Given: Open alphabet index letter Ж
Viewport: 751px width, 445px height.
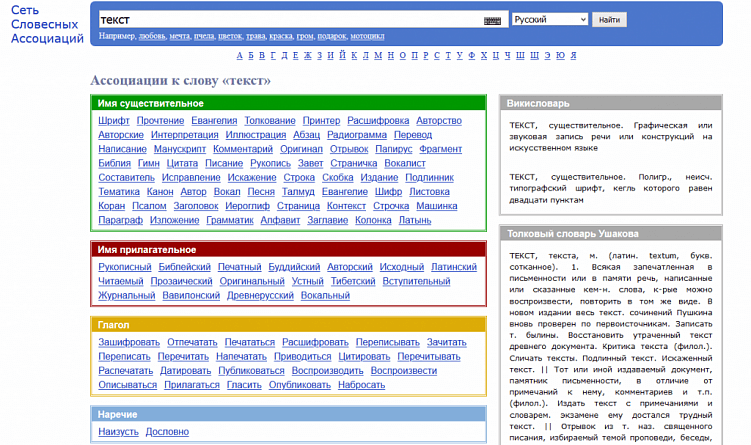Looking at the screenshot, I should pos(307,55).
